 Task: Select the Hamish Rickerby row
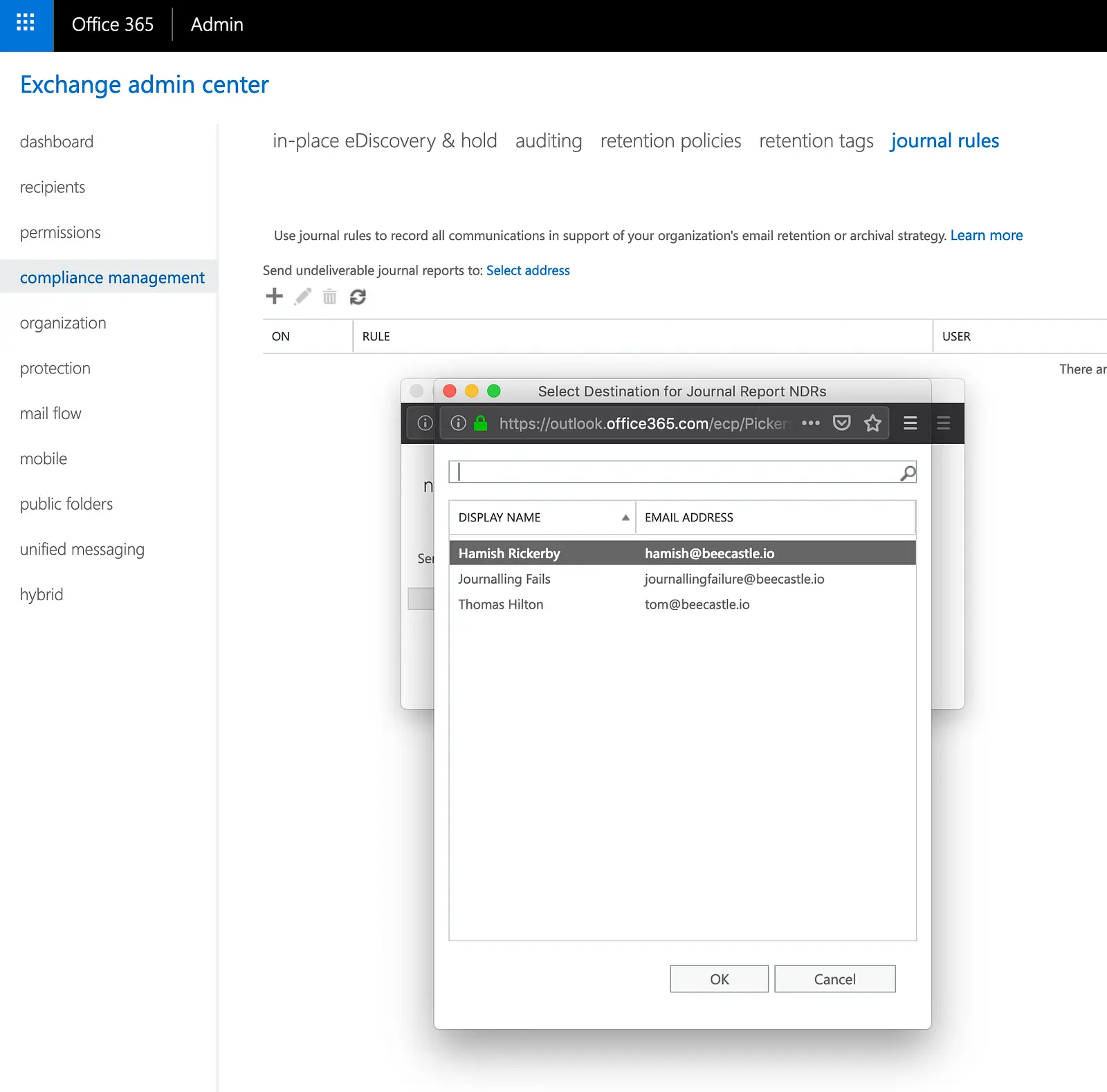pos(682,553)
